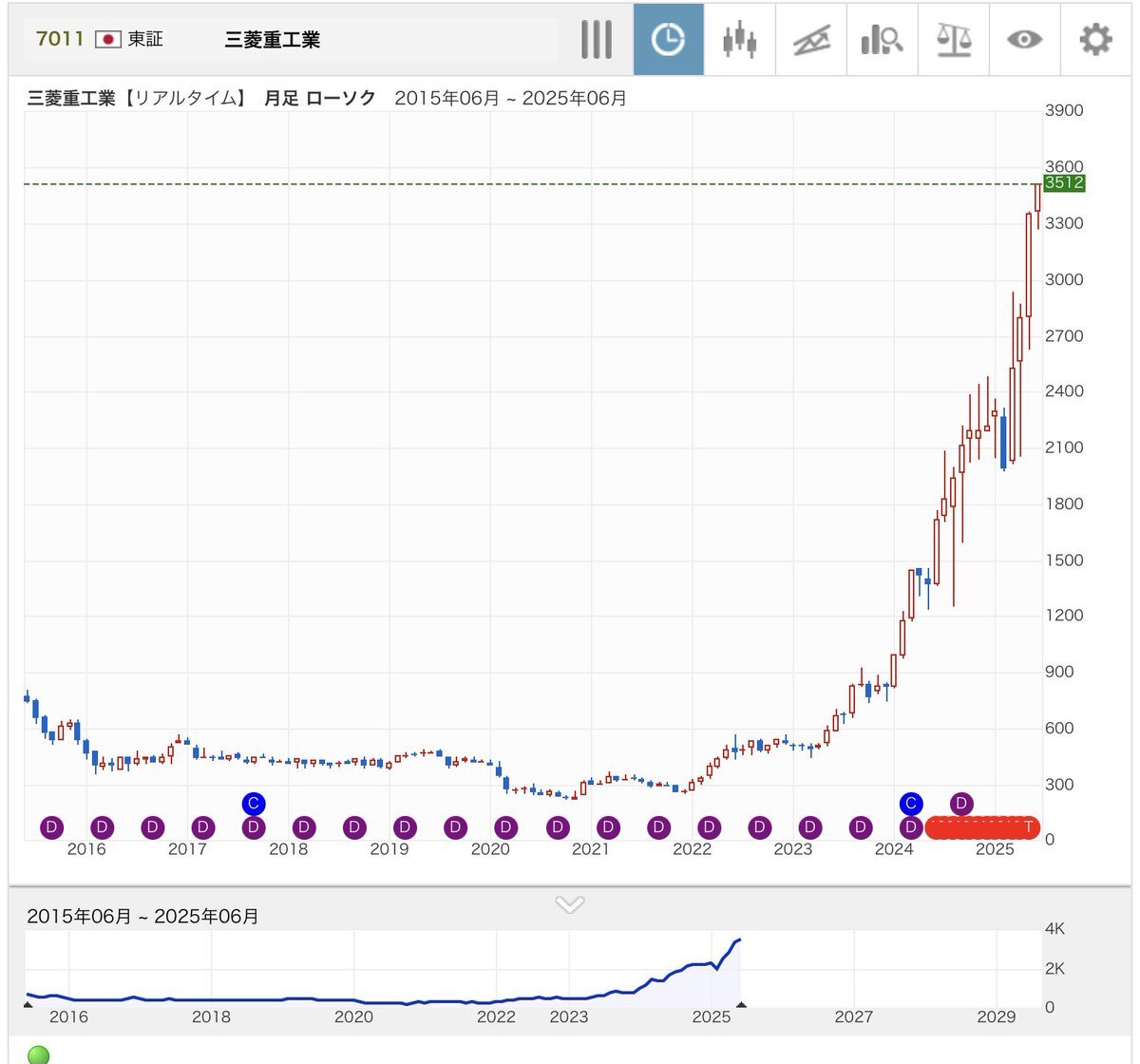Click the 三菱重工業 name in the header bar
The height and width of the screenshot is (1064, 1140).
click(x=273, y=40)
